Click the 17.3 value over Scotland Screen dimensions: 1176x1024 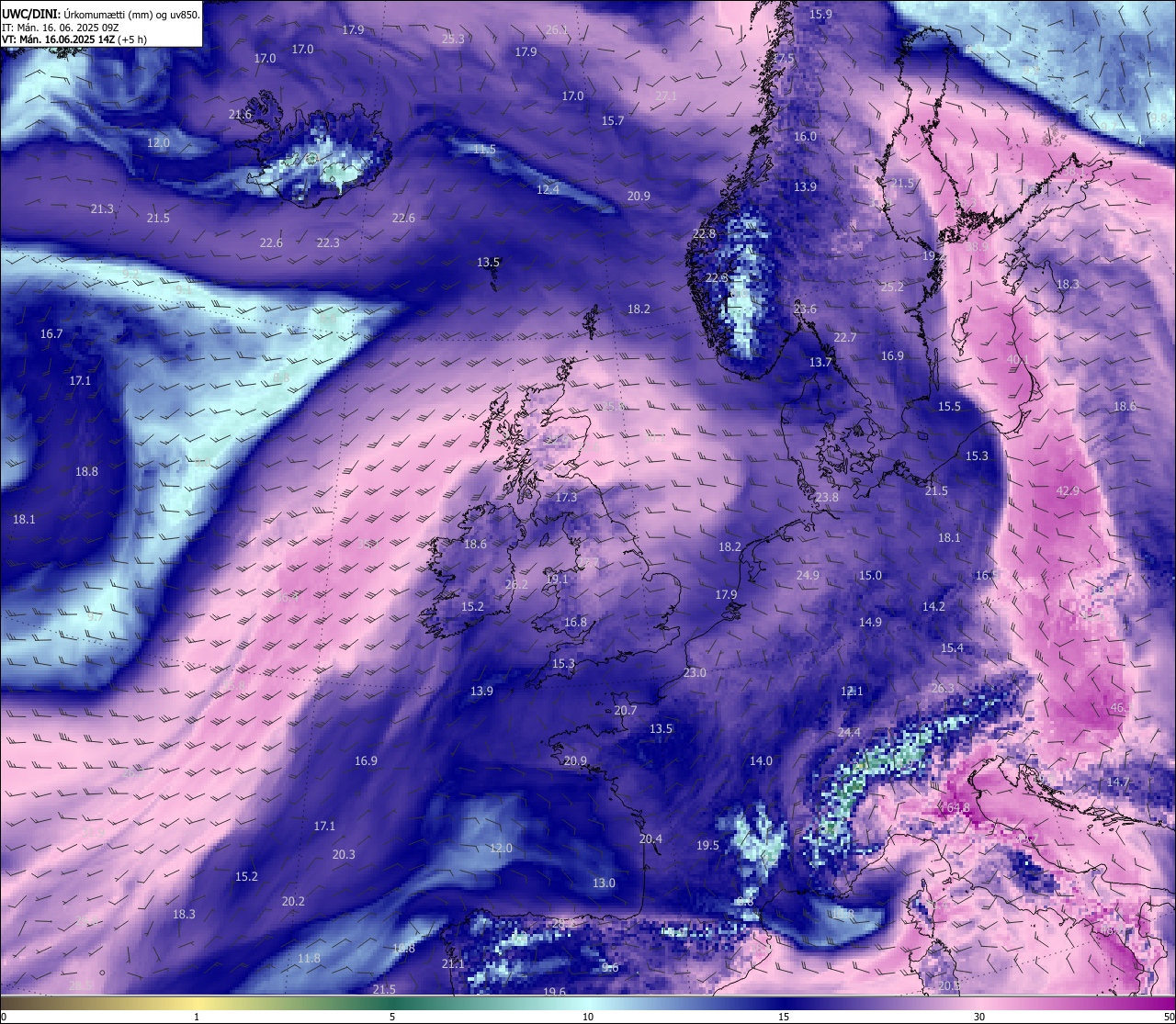click(x=566, y=498)
